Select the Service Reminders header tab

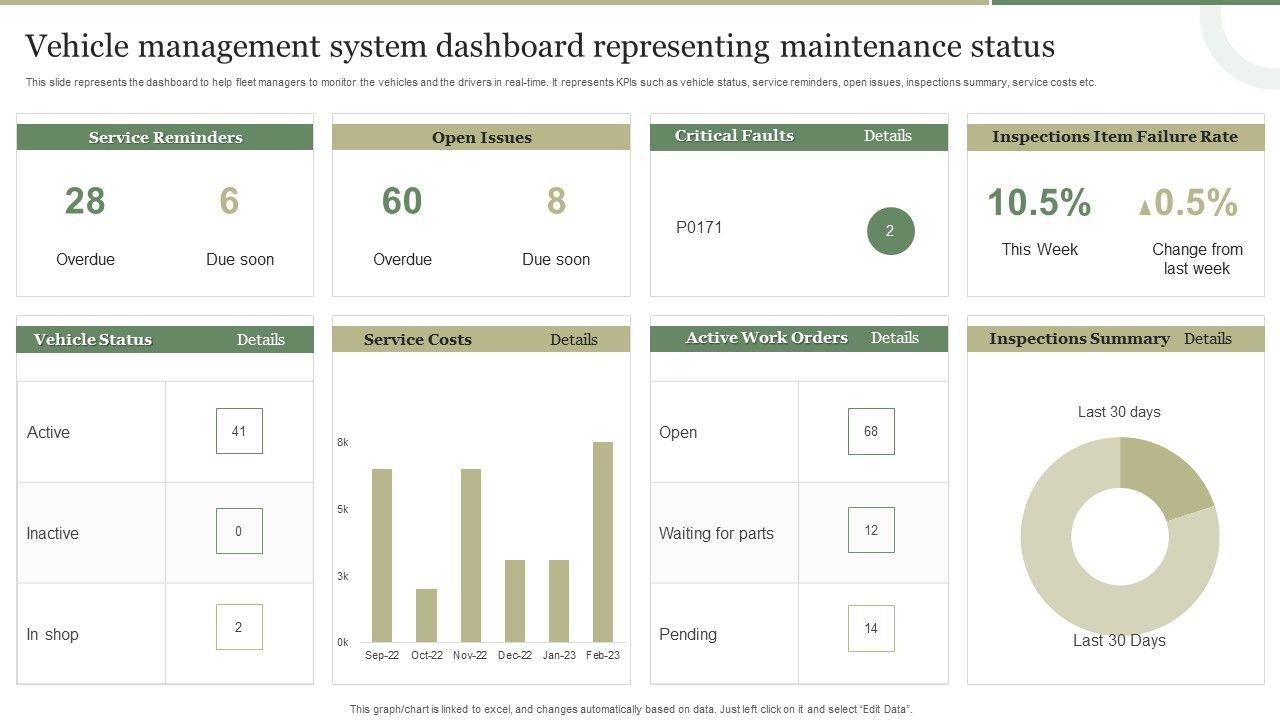[165, 137]
